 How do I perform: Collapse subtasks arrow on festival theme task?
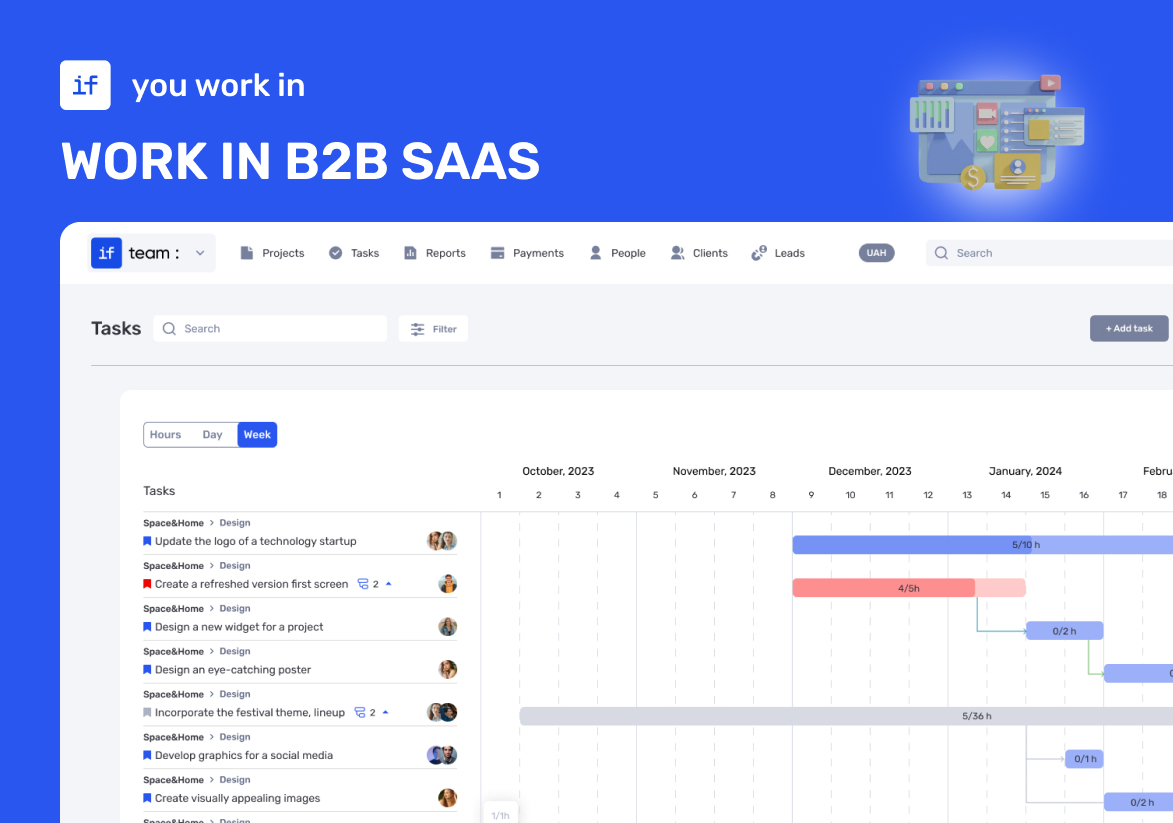tap(385, 712)
